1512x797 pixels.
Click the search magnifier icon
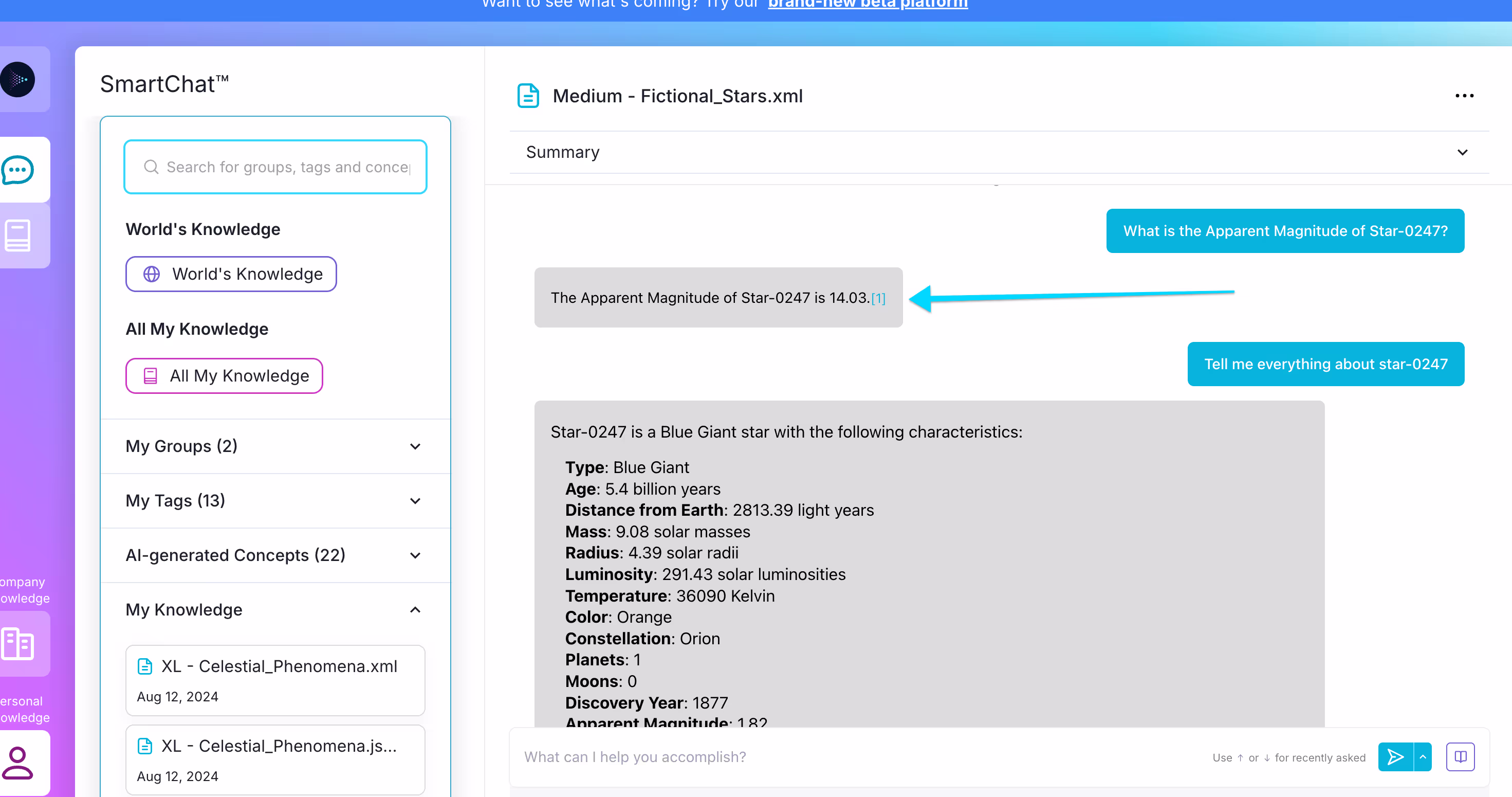(151, 167)
